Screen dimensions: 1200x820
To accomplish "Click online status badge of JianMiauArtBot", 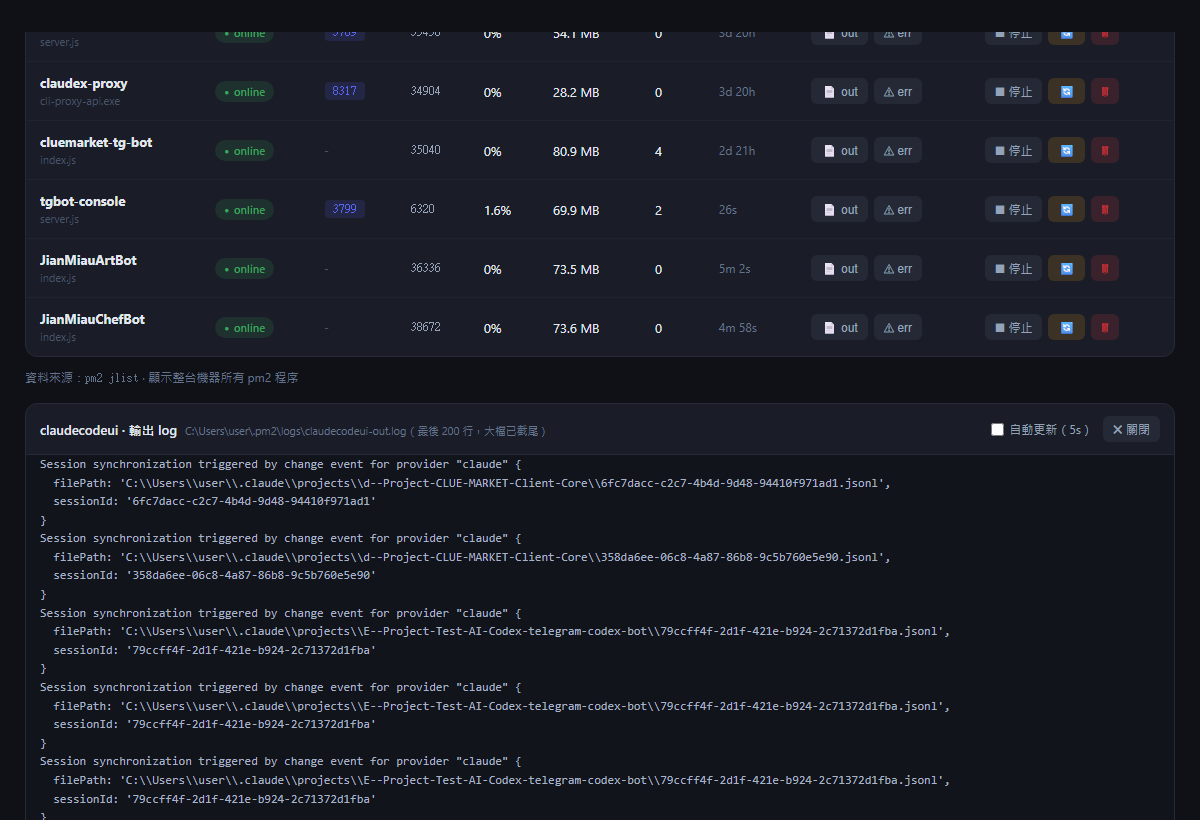I will coord(244,269).
